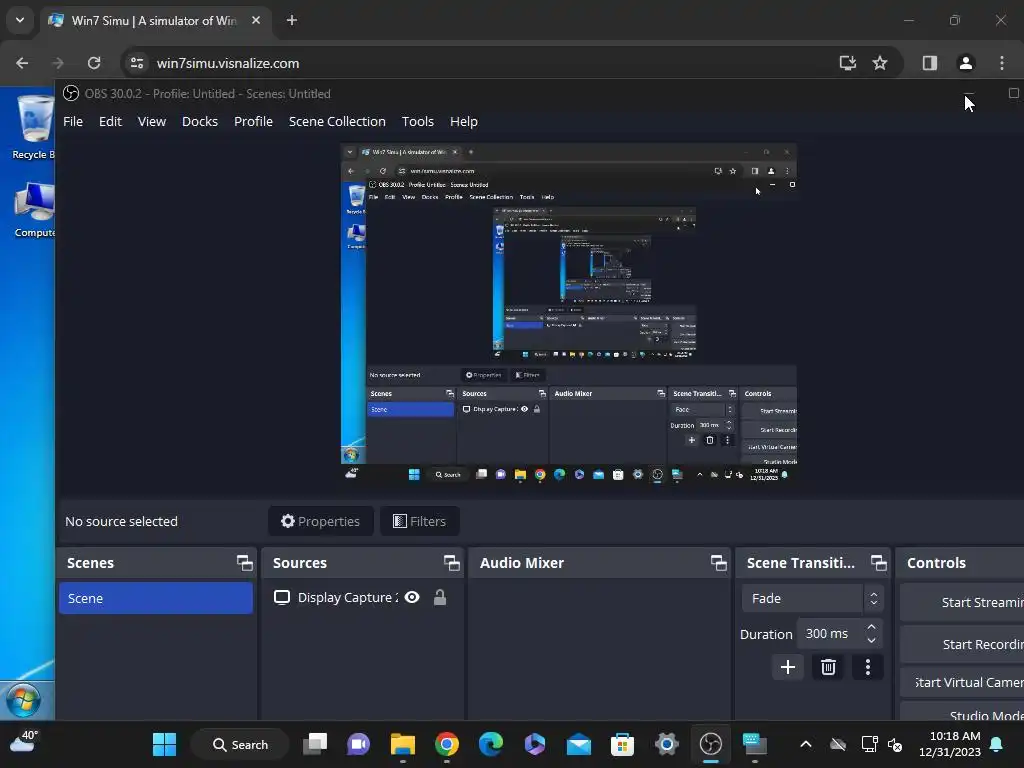Click Start Streaming button

coord(962,602)
